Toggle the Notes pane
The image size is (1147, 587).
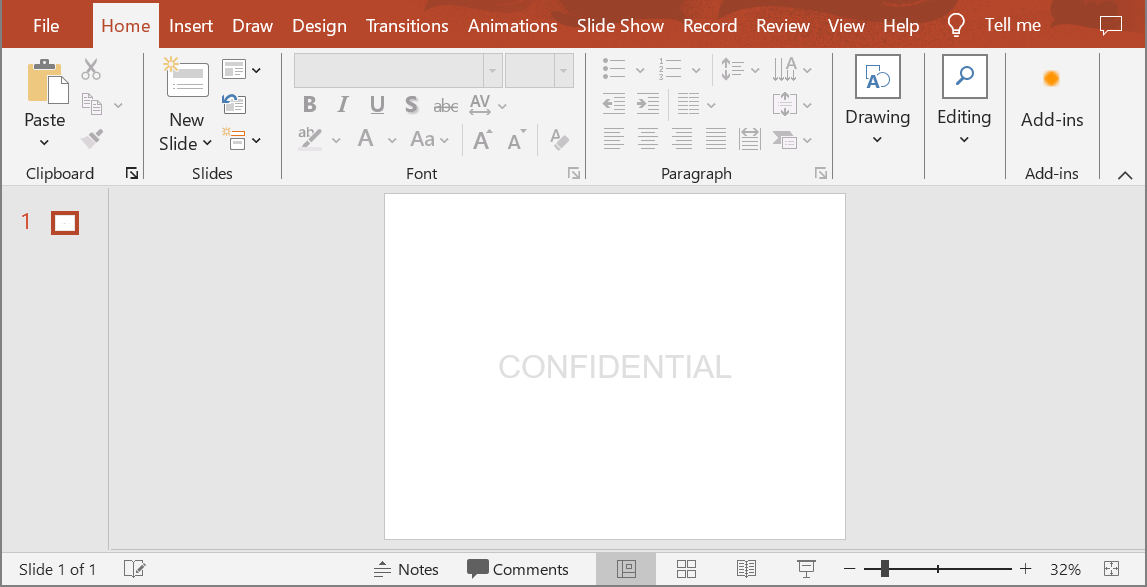point(406,569)
